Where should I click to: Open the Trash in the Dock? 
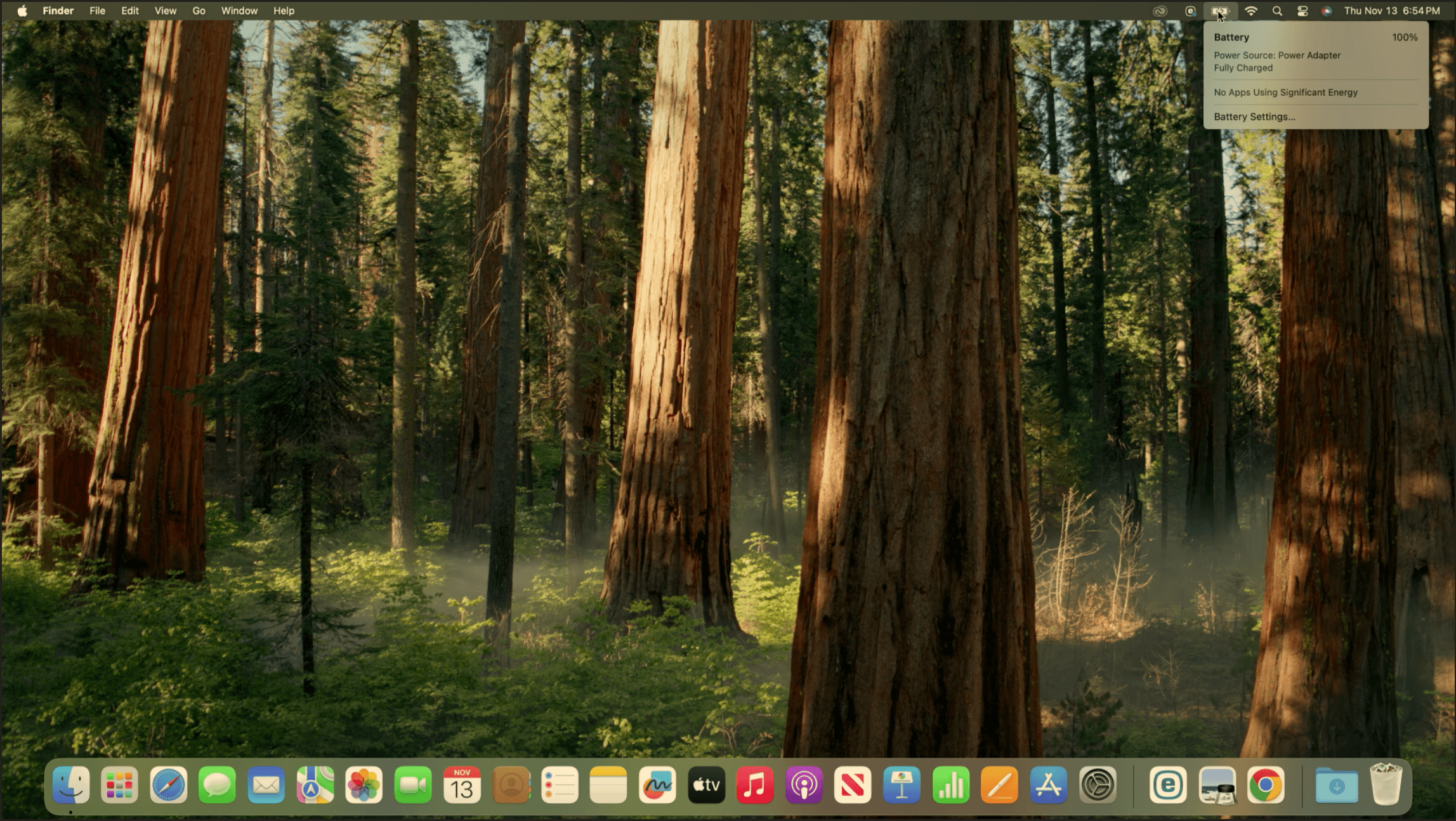(x=1385, y=785)
